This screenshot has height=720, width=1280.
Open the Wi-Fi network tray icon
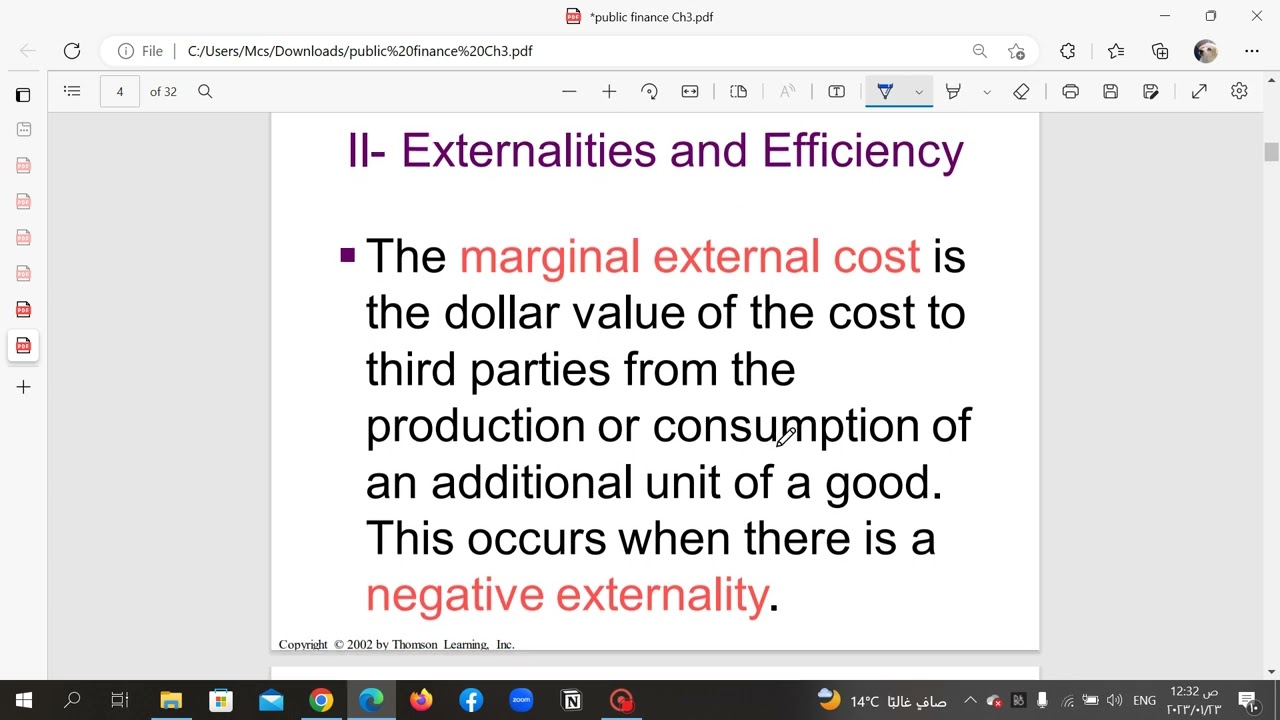point(1067,700)
